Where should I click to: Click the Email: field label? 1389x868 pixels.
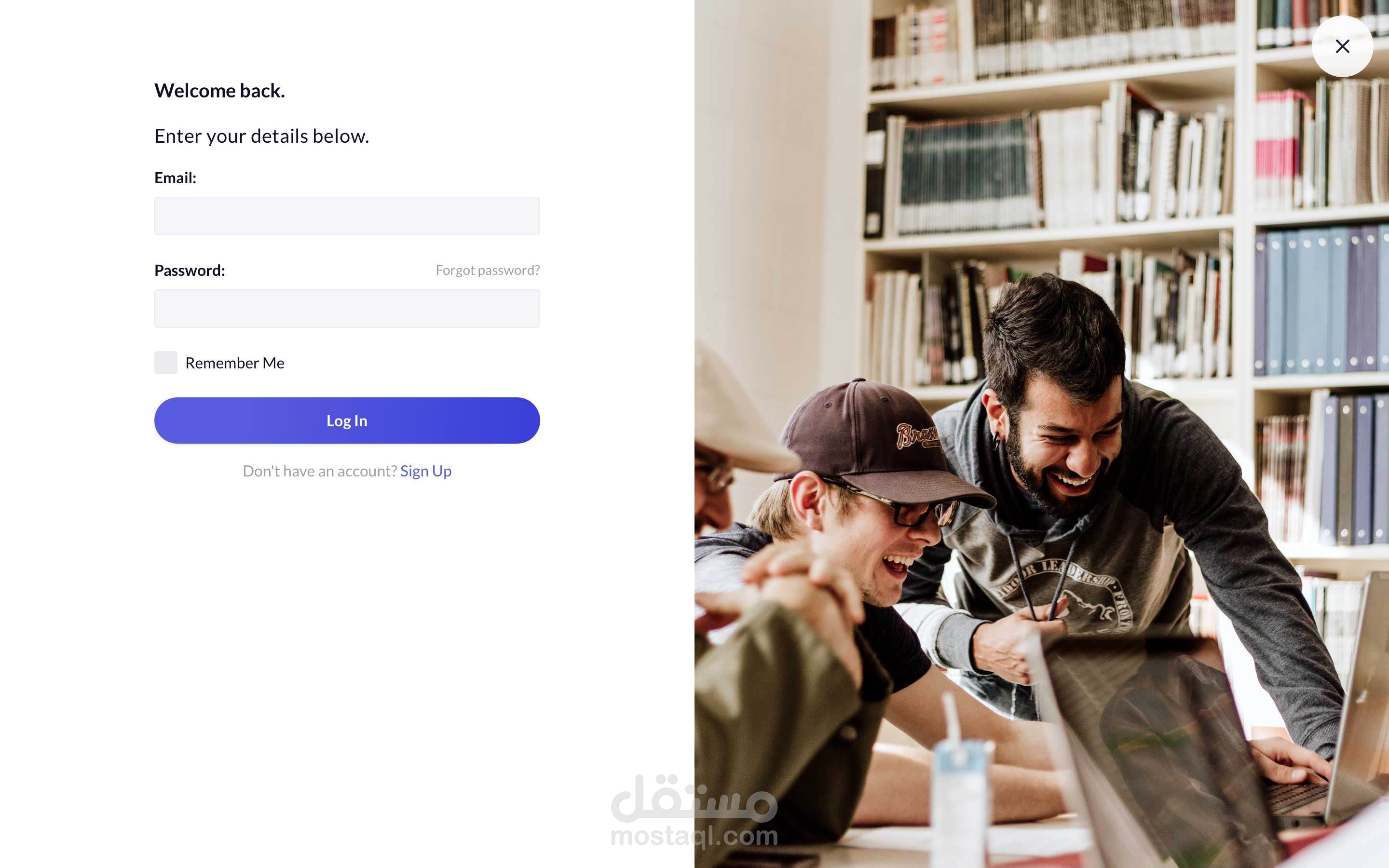175,178
